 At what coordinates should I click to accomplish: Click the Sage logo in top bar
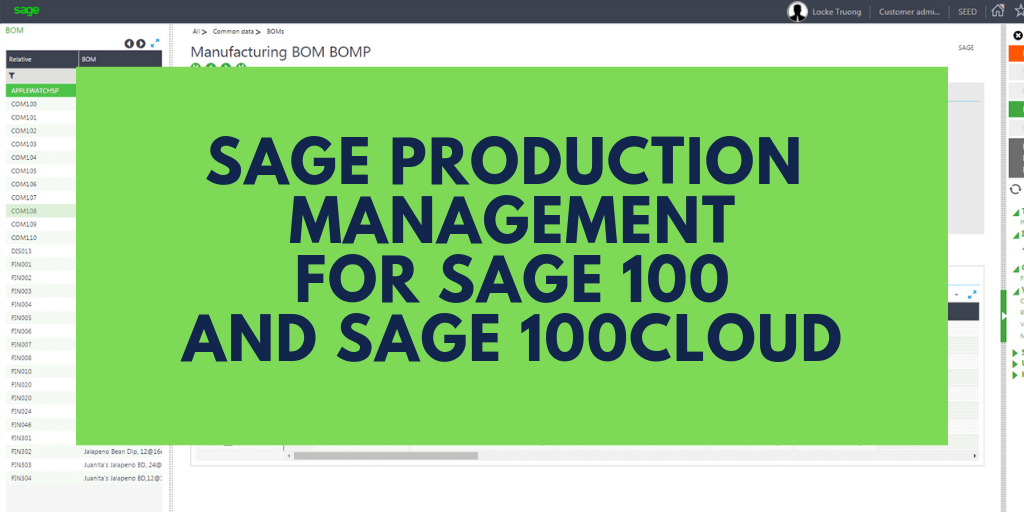[26, 11]
